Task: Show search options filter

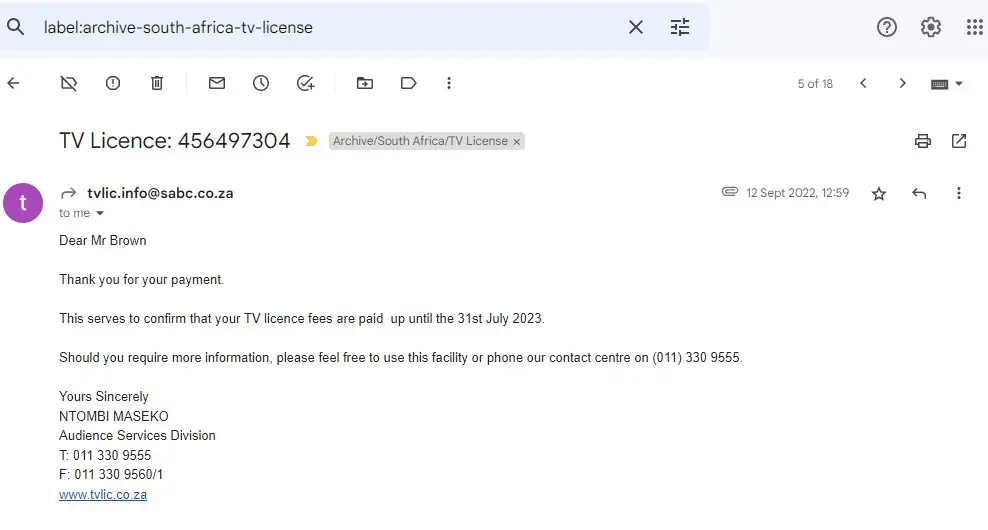Action: tap(680, 27)
